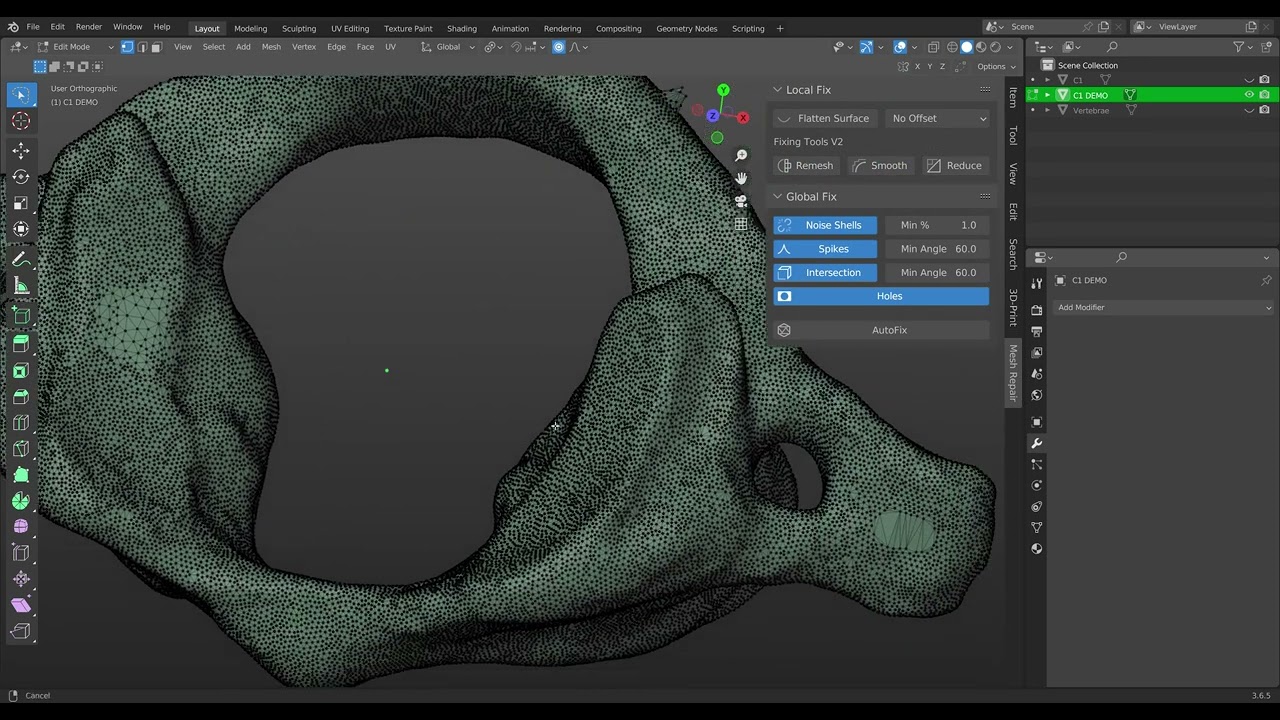The height and width of the screenshot is (720, 1280).
Task: Adjust Spikes Min Angle field
Action: [x=937, y=249]
